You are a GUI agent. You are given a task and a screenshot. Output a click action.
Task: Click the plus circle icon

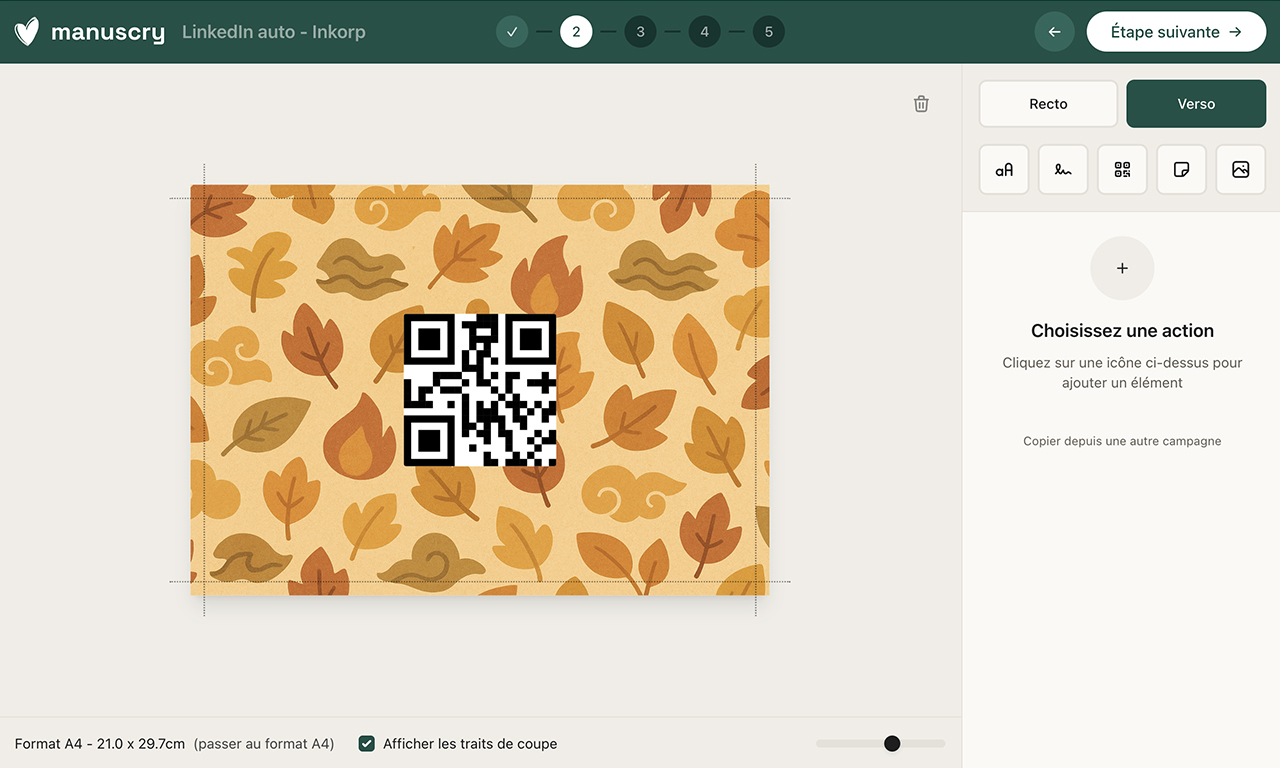[1122, 268]
